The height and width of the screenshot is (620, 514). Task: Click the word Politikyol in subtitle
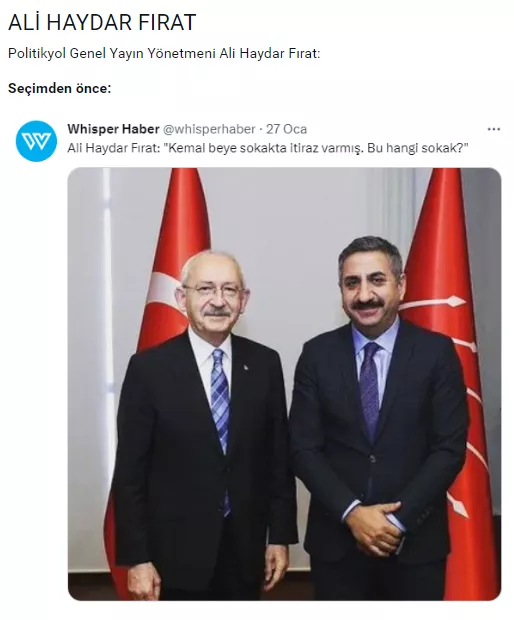[x=37, y=53]
